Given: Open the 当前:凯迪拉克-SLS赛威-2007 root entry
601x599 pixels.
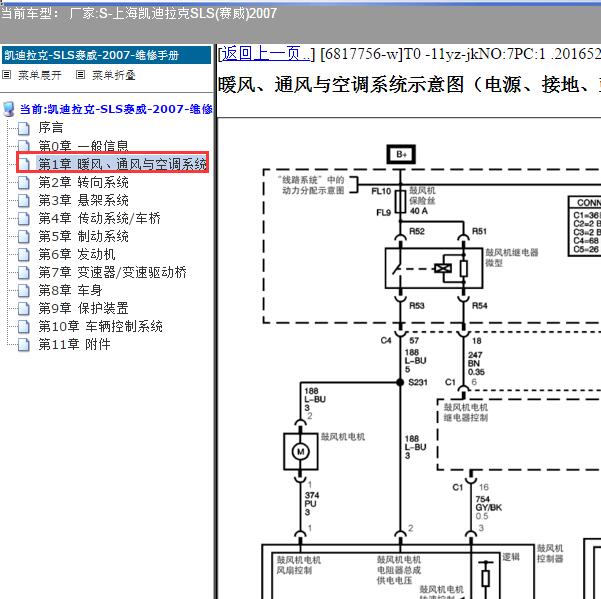Looking at the screenshot, I should click(116, 109).
